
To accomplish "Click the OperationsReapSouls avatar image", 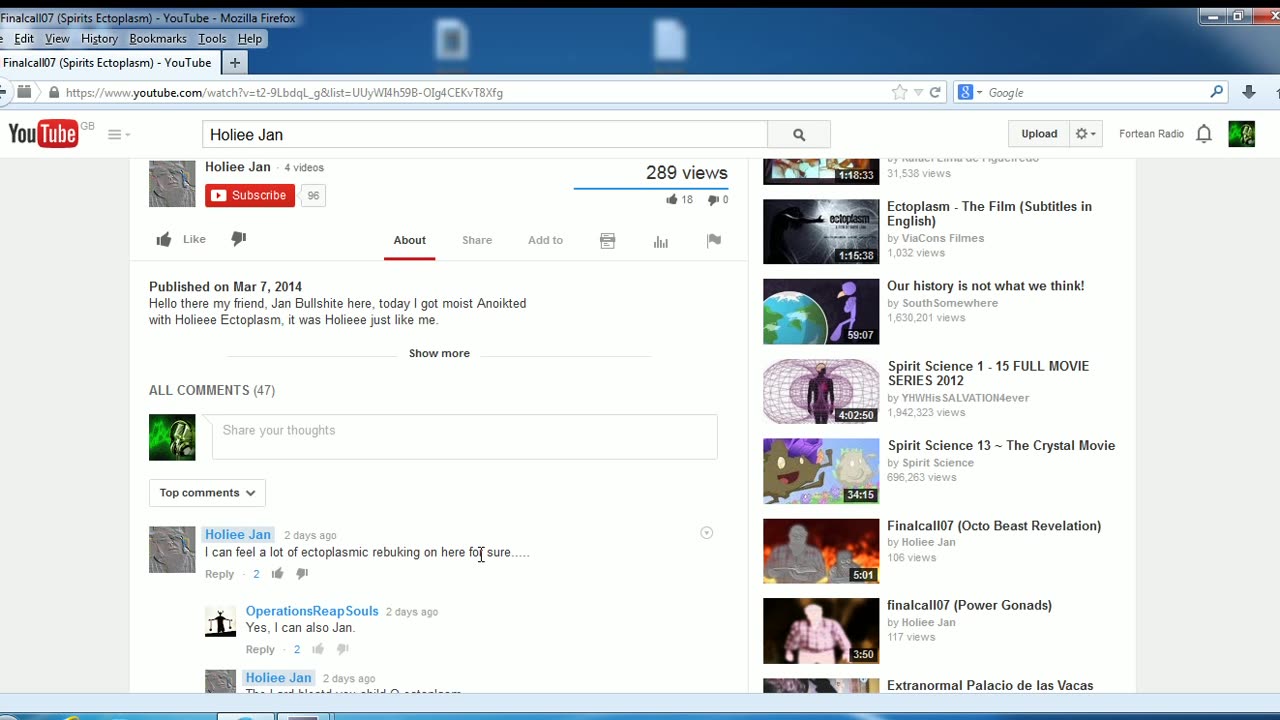I will click(220, 621).
